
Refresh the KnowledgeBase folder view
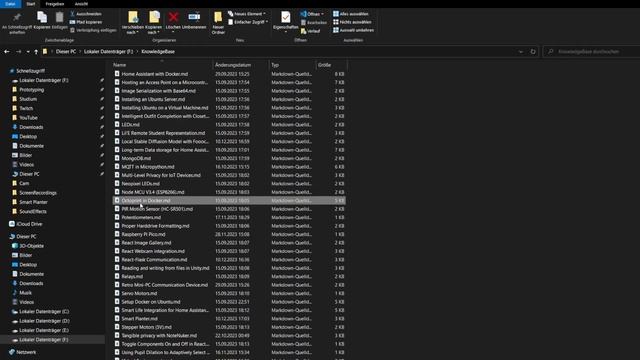(x=533, y=52)
